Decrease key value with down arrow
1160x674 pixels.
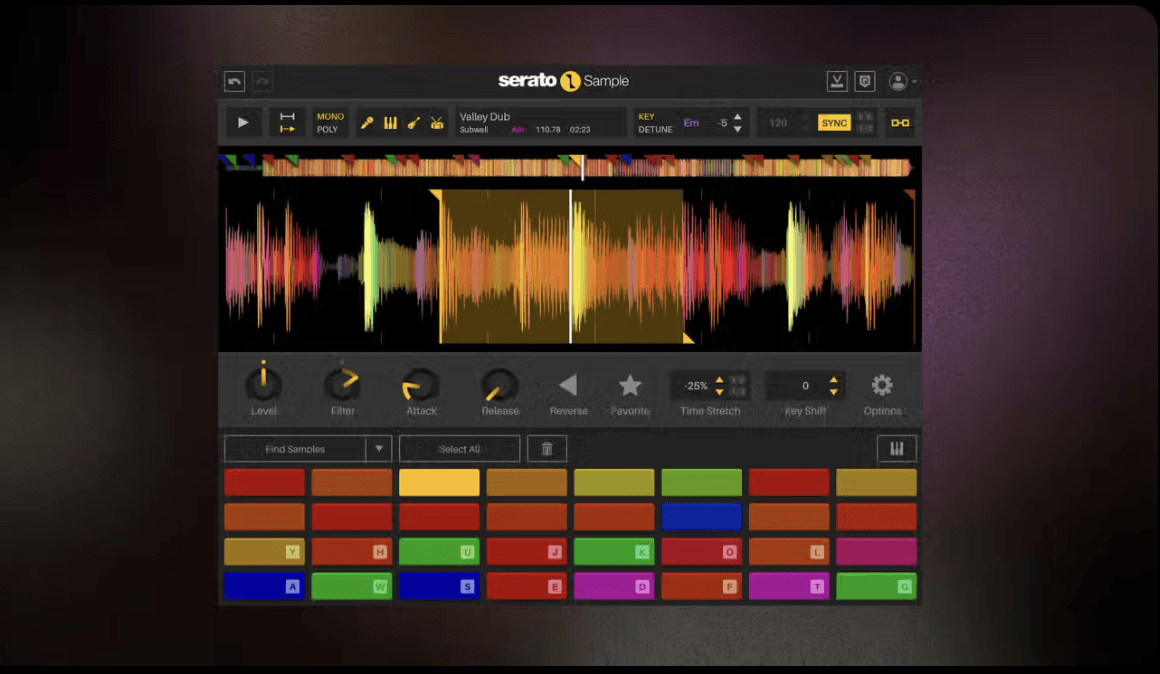[x=738, y=129]
